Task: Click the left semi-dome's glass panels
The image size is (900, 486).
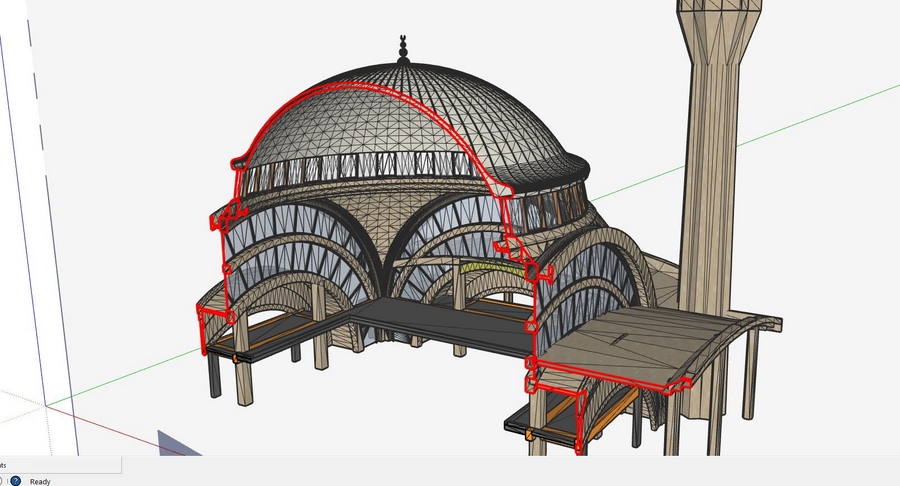Action: click(x=290, y=250)
